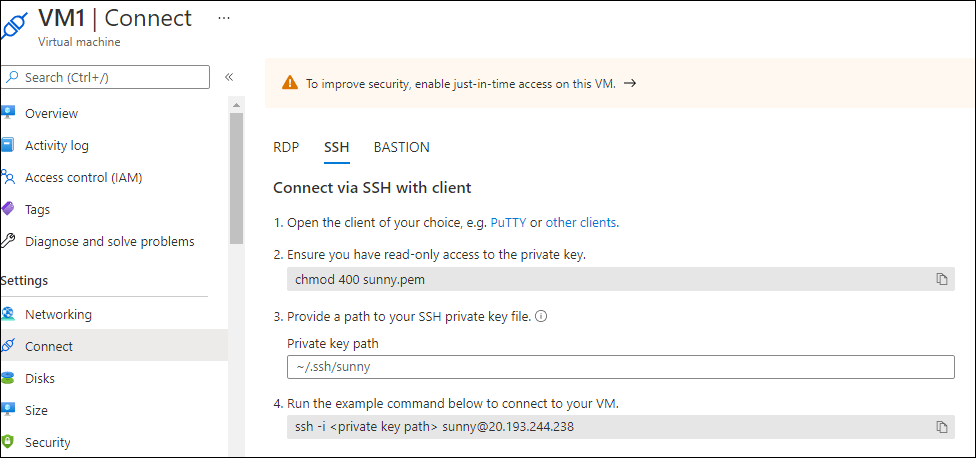Switch to the BASTION tab
The image size is (976, 458).
(401, 147)
